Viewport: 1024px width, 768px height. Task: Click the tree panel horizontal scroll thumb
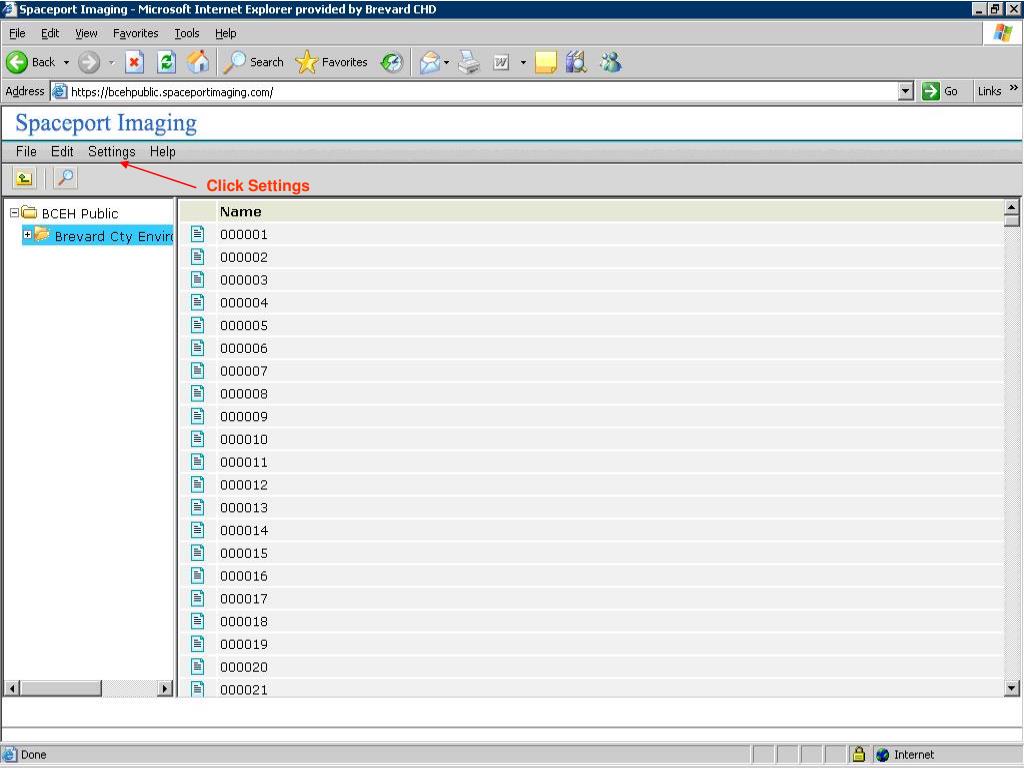click(x=60, y=688)
